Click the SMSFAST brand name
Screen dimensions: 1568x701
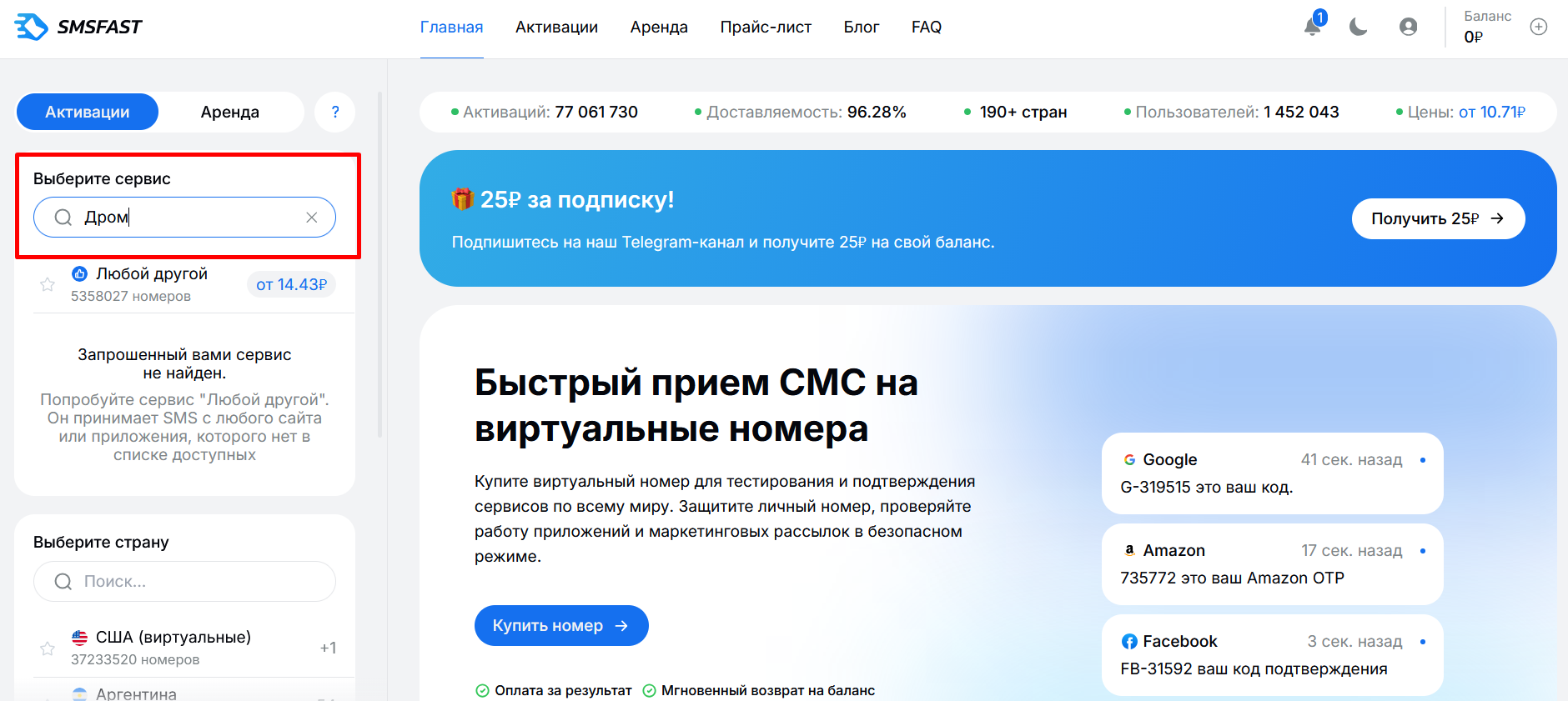click(100, 27)
